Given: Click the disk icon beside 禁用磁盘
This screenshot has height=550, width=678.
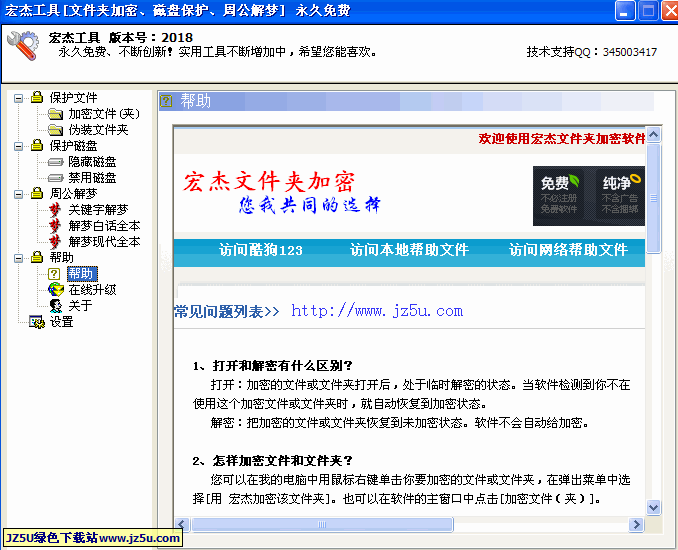Looking at the screenshot, I should pyautogui.click(x=55, y=178).
